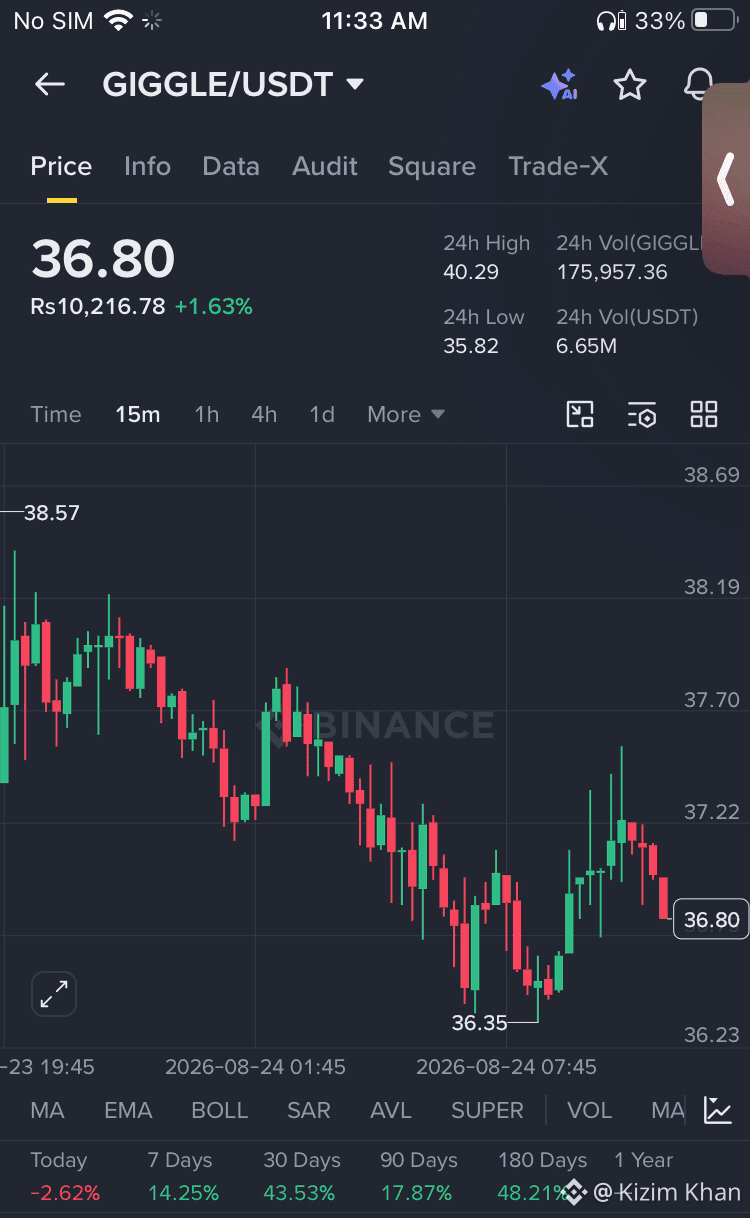Screen dimensions: 750x1218
Task: Expand the GIGGLE/USDT pair selector
Action: [x=233, y=85]
